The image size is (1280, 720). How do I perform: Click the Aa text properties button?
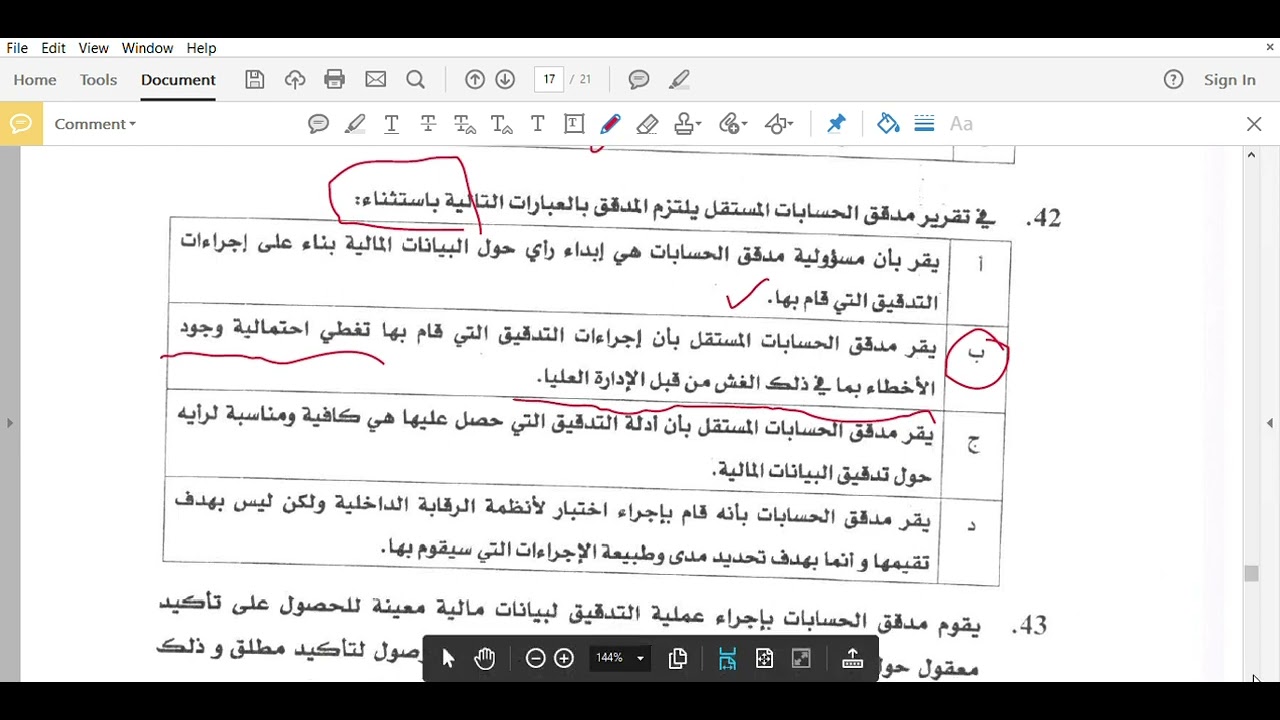(x=961, y=124)
